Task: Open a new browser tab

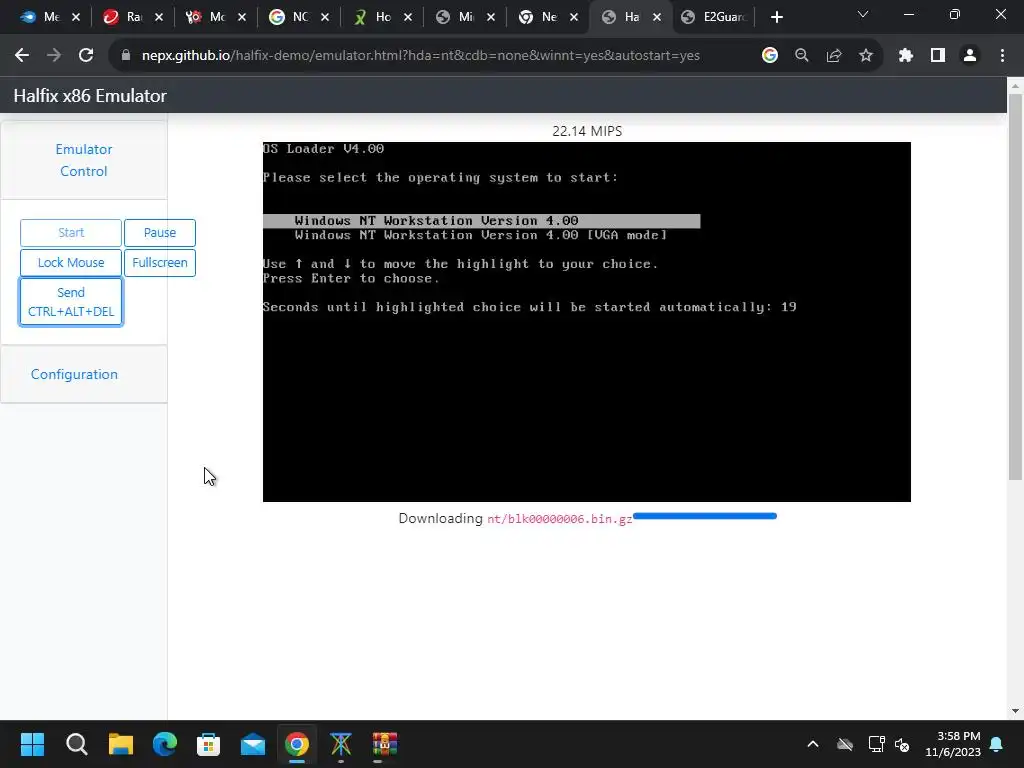Action: pyautogui.click(x=776, y=17)
